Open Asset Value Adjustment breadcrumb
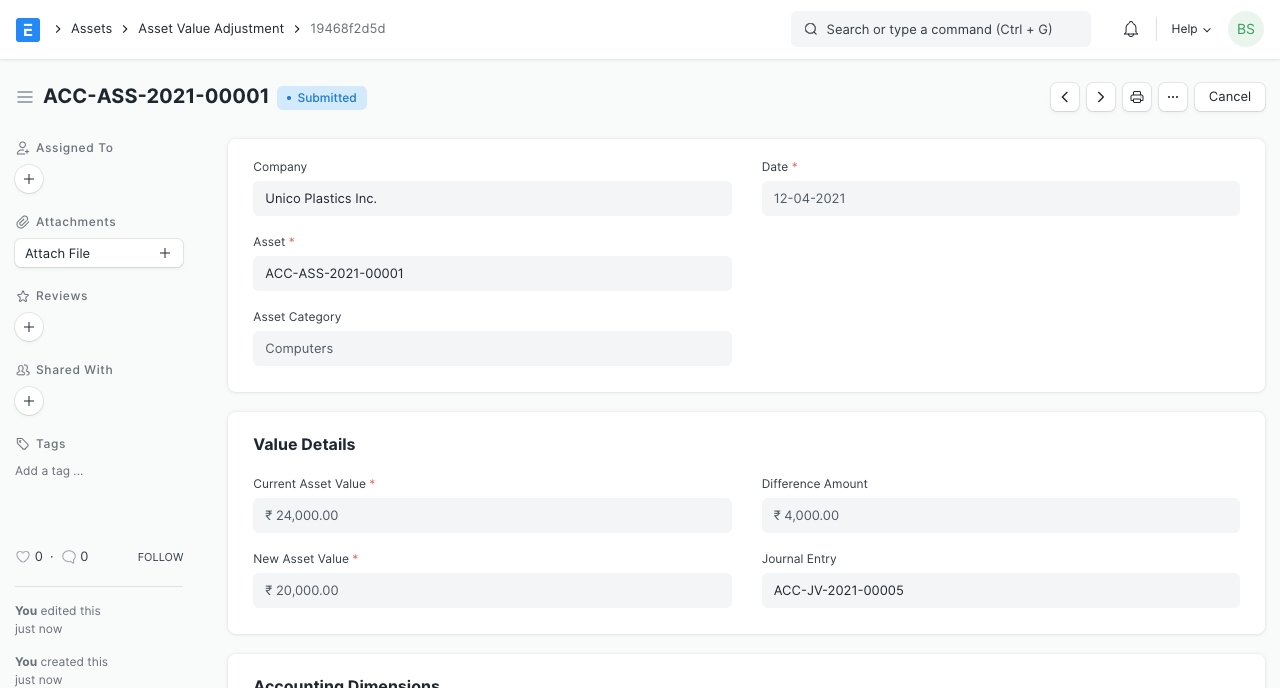The width and height of the screenshot is (1280, 688). [x=211, y=29]
